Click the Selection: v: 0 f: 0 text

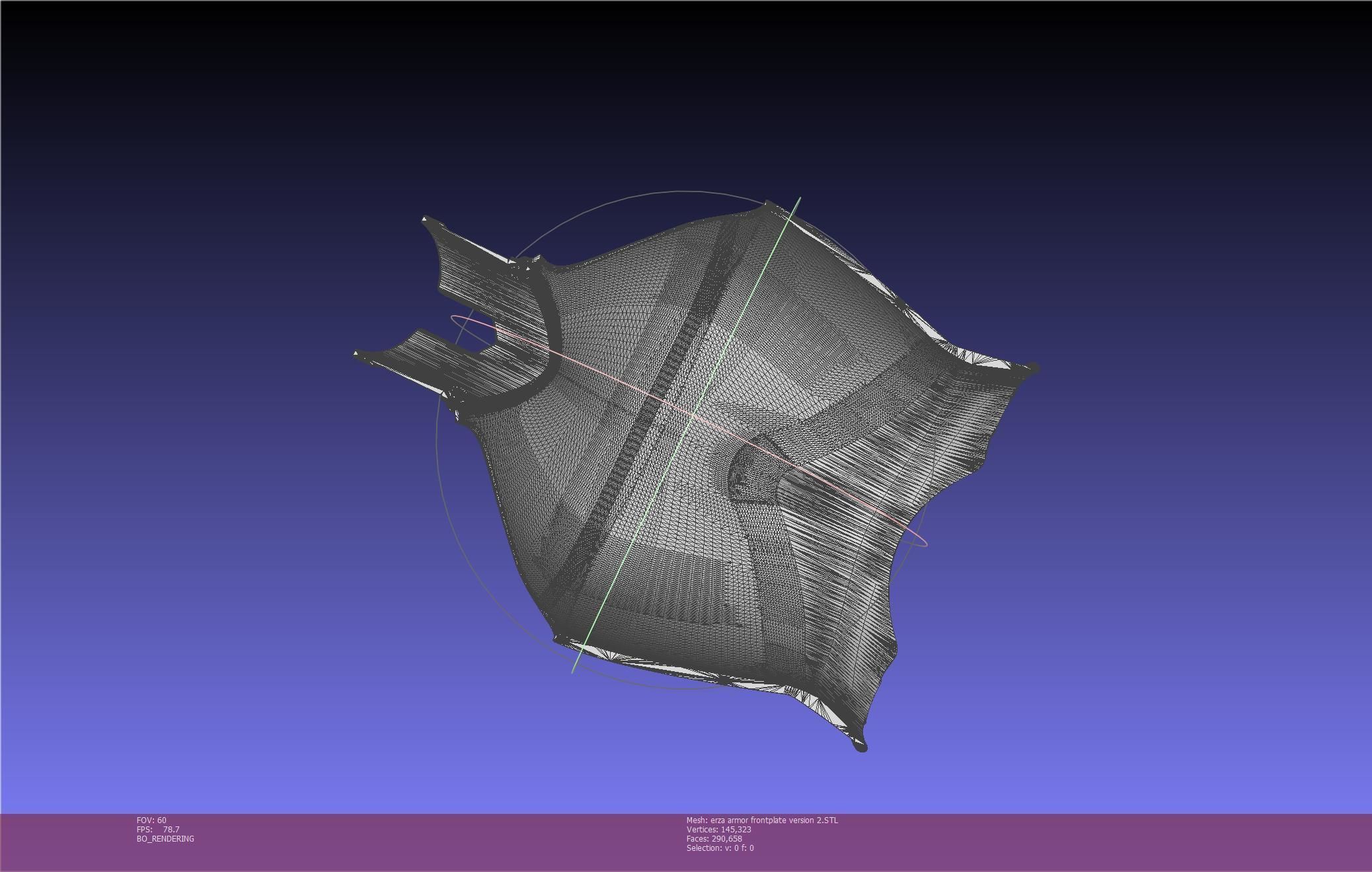click(x=720, y=848)
